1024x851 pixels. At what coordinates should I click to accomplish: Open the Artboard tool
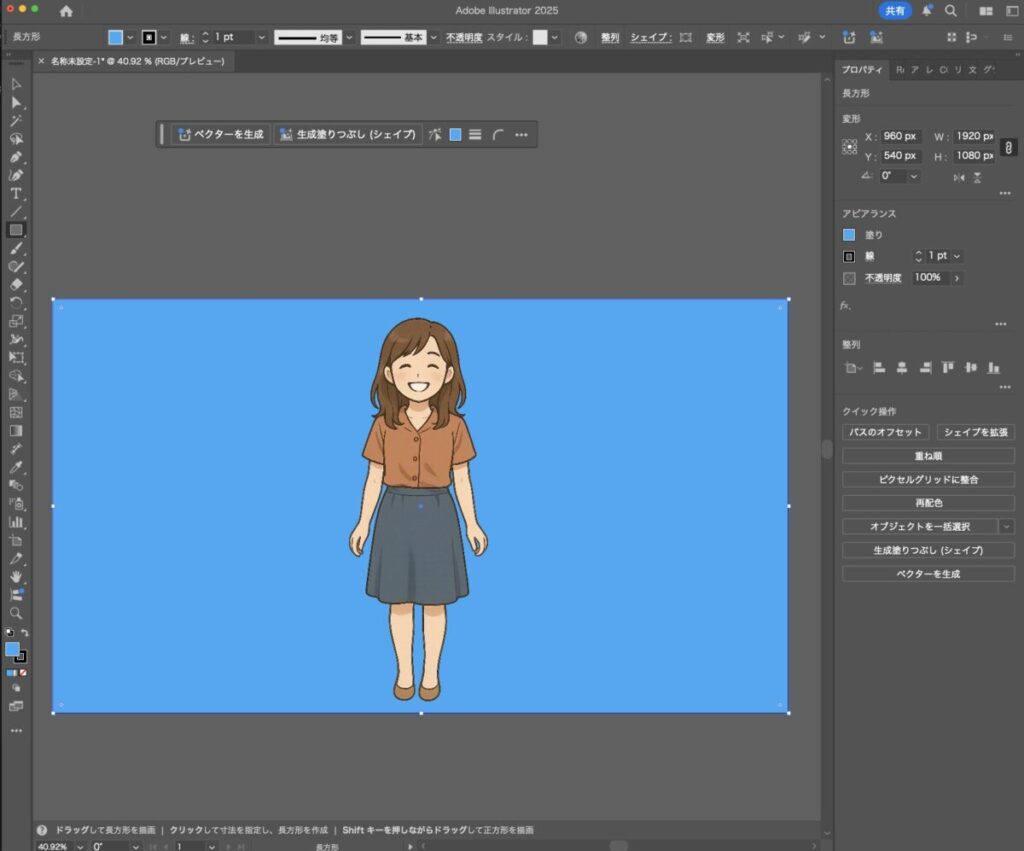tap(16, 541)
